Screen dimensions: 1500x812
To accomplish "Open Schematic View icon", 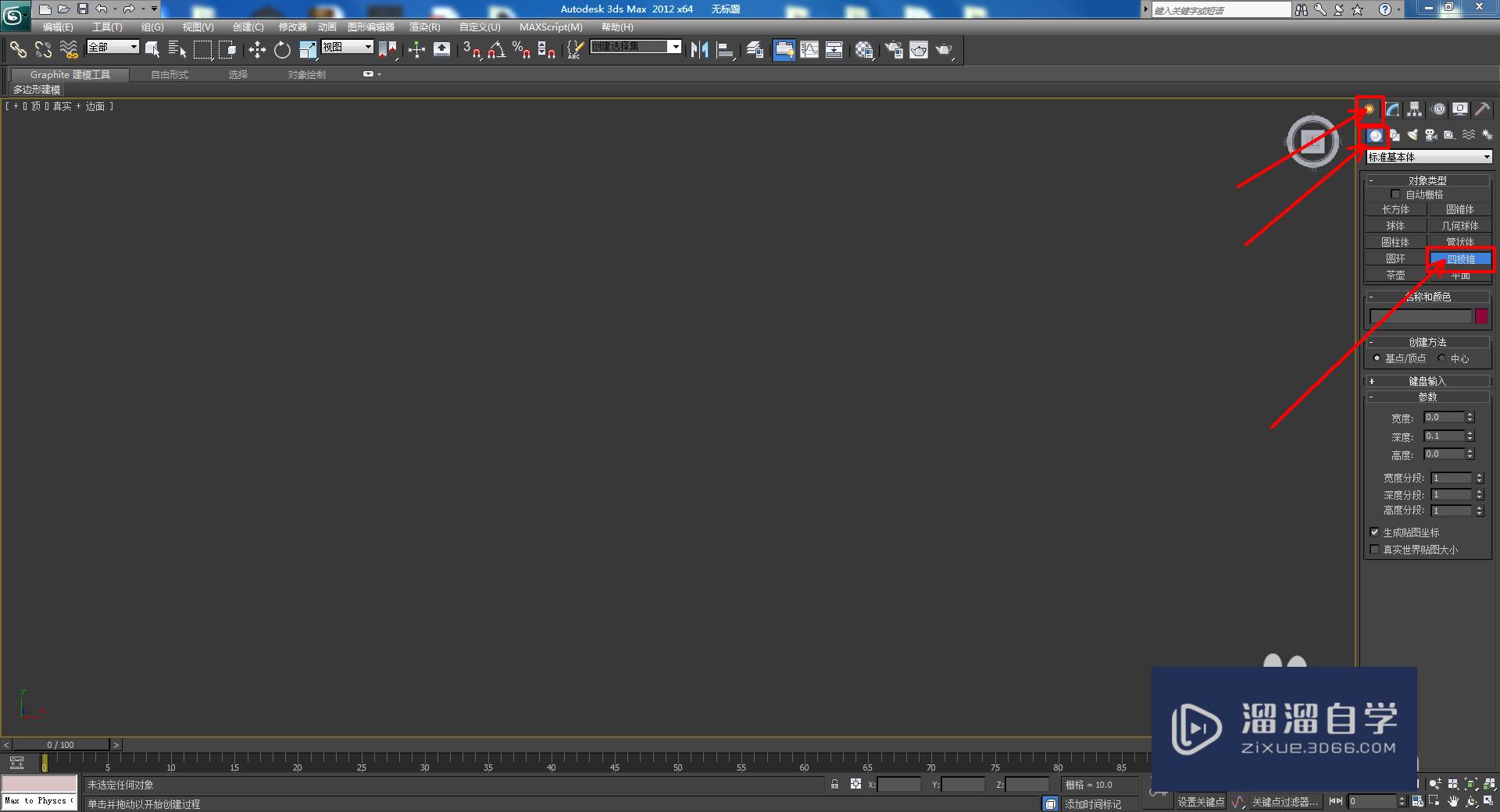I will [834, 50].
